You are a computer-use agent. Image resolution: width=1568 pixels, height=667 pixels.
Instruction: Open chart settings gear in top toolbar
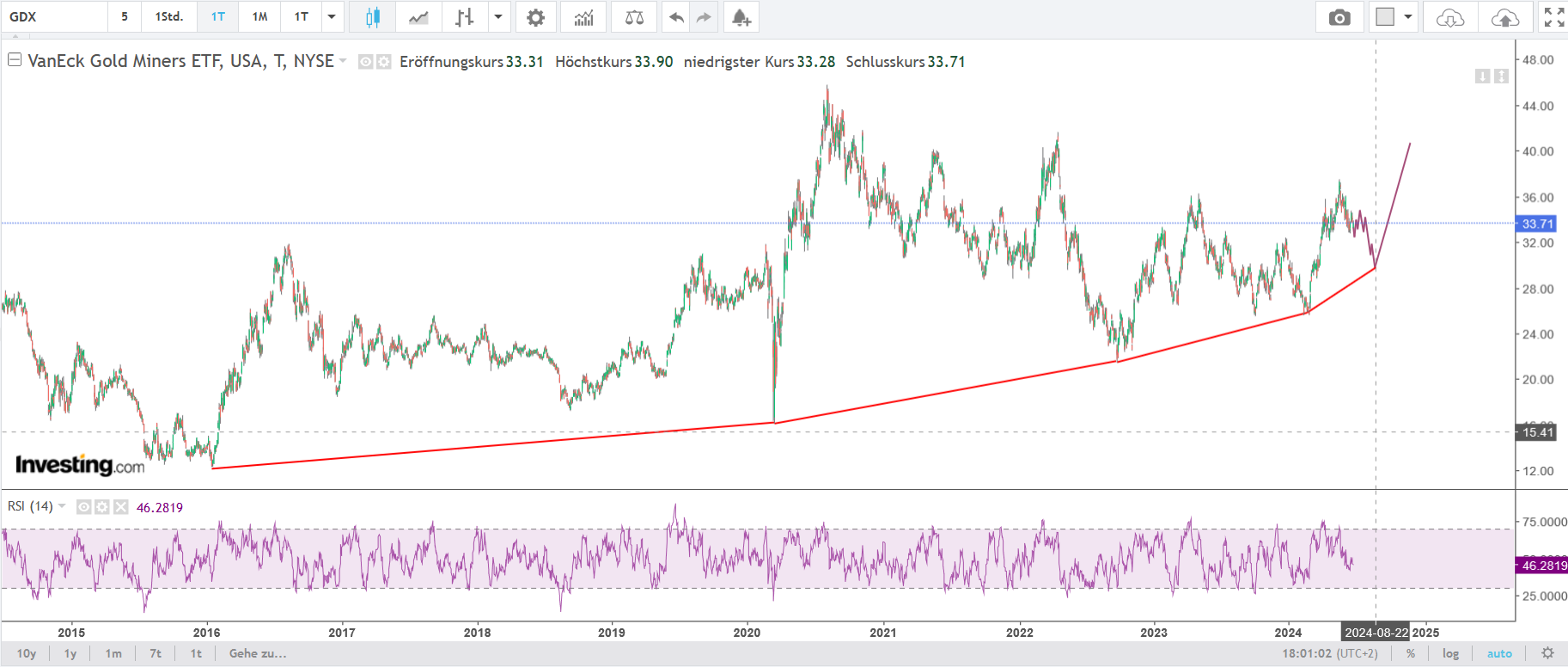535,17
